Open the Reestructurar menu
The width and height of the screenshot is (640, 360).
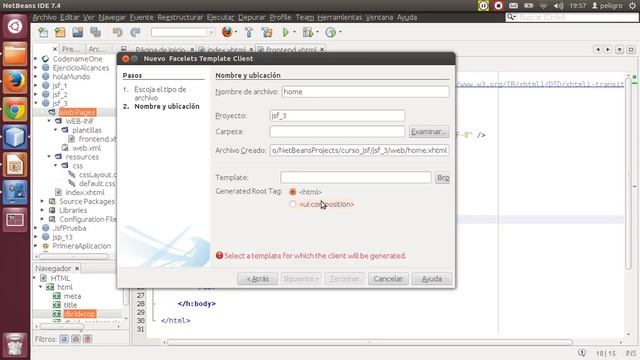180,17
